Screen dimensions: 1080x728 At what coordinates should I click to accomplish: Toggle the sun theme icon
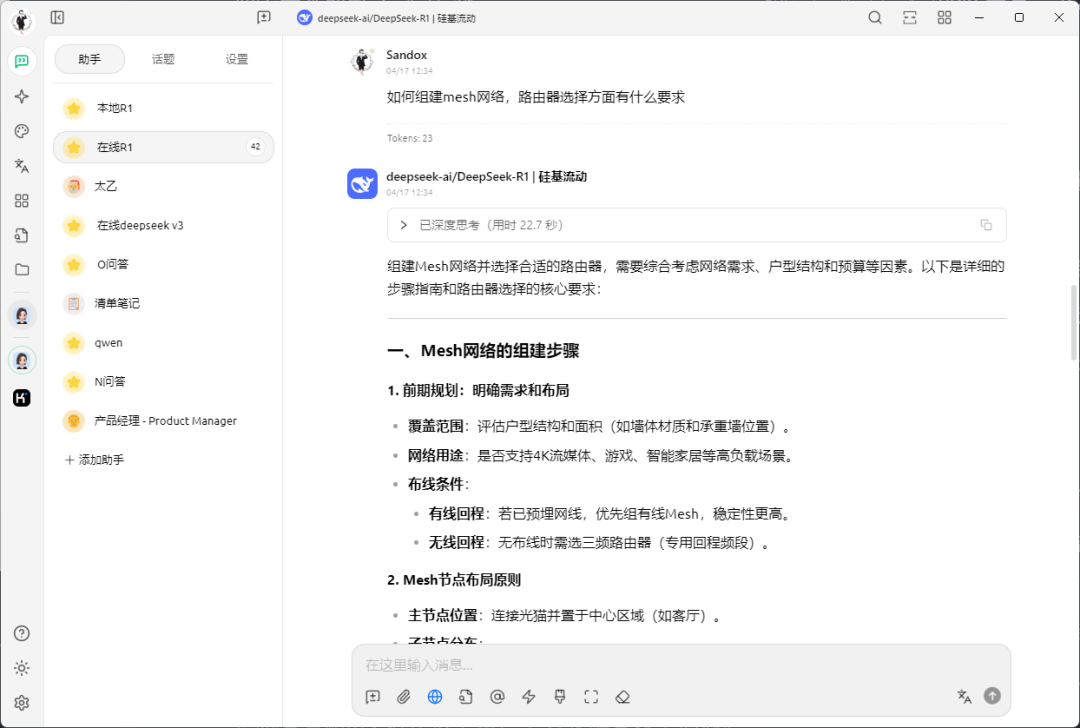click(22, 668)
